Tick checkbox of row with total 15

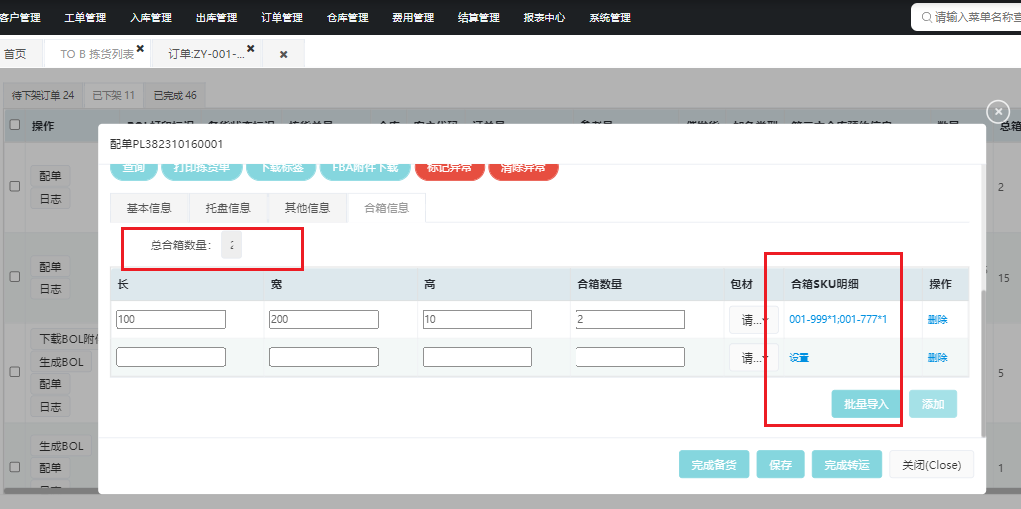tap(15, 277)
